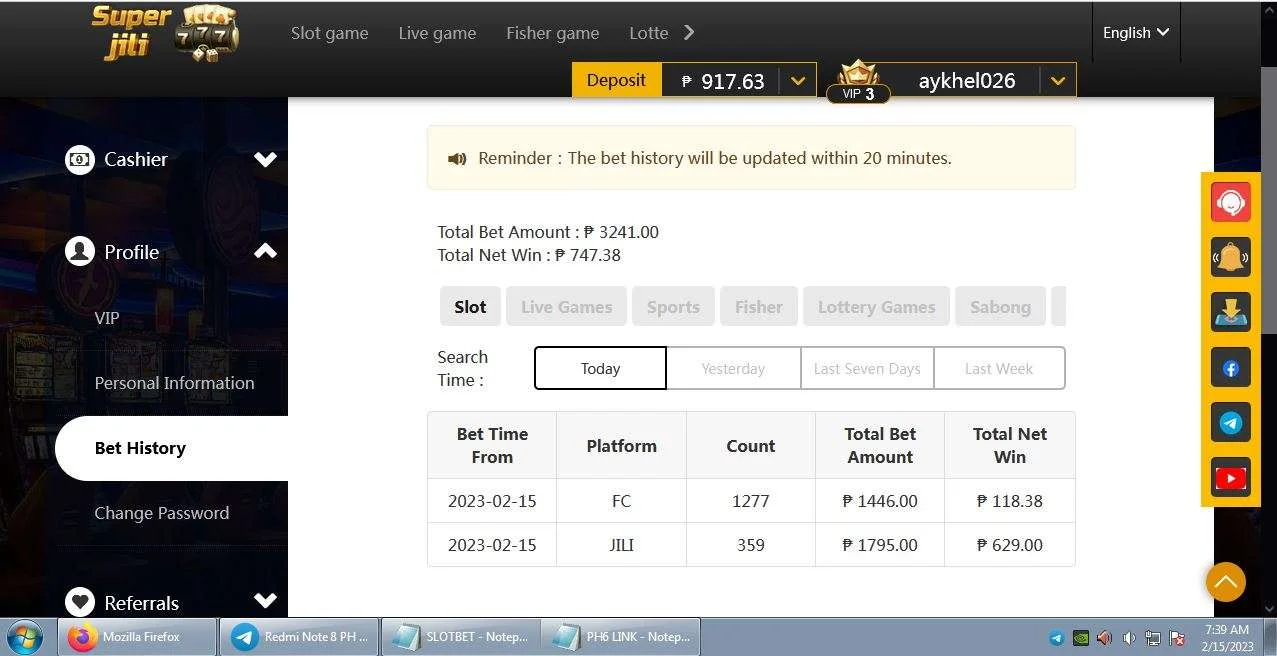
Task: Open the balance dropdown arrow
Action: [797, 81]
